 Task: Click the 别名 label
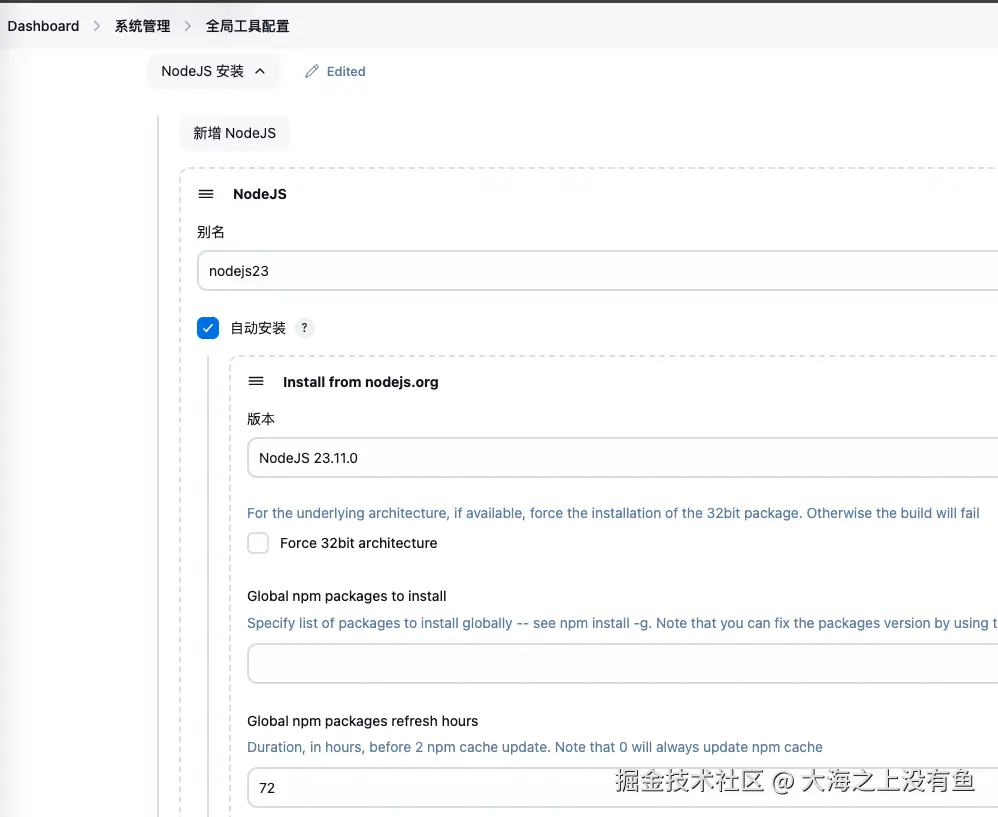coord(211,232)
